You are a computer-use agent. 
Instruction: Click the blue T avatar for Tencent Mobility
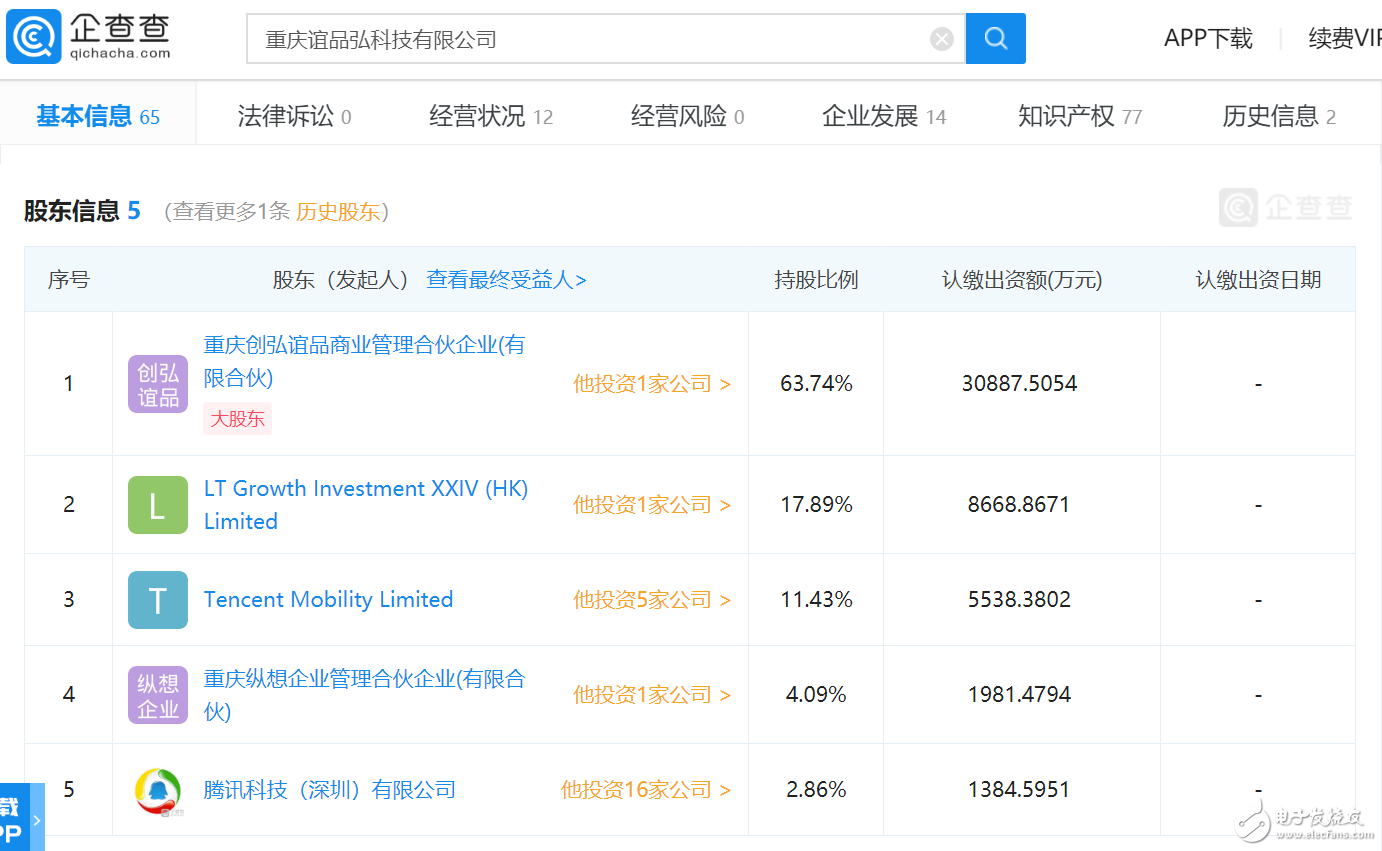pos(157,599)
